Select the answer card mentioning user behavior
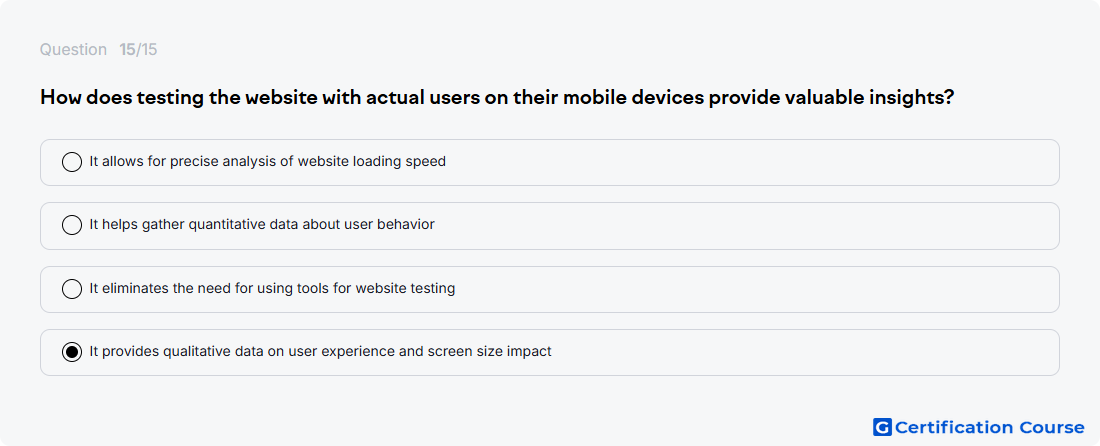1100x446 pixels. pyautogui.click(x=549, y=226)
